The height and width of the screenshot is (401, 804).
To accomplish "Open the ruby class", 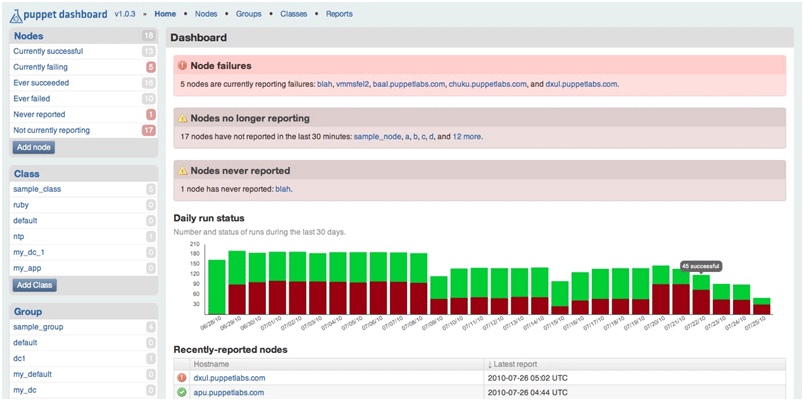I will [x=21, y=205].
